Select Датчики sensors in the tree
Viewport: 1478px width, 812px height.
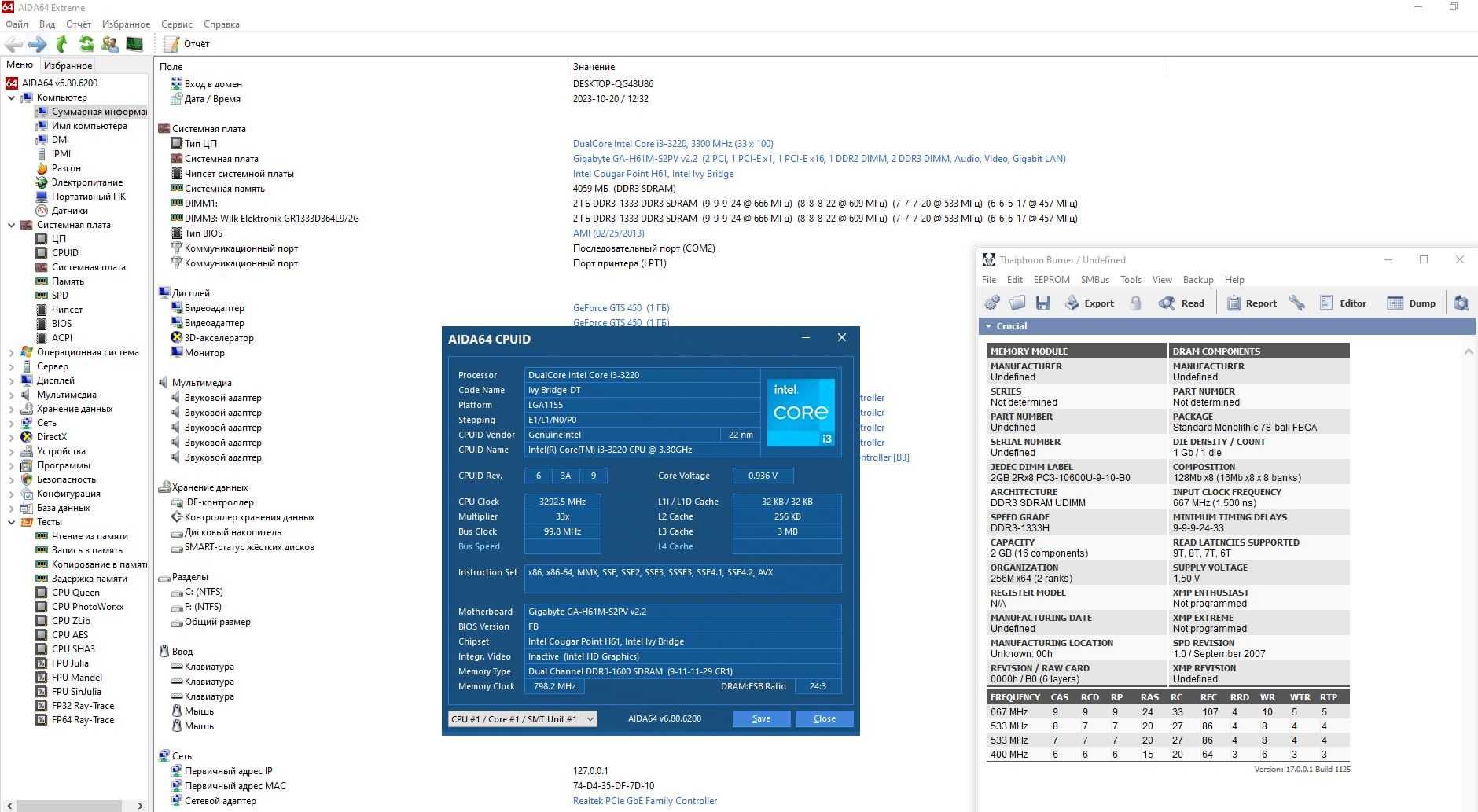(x=69, y=211)
